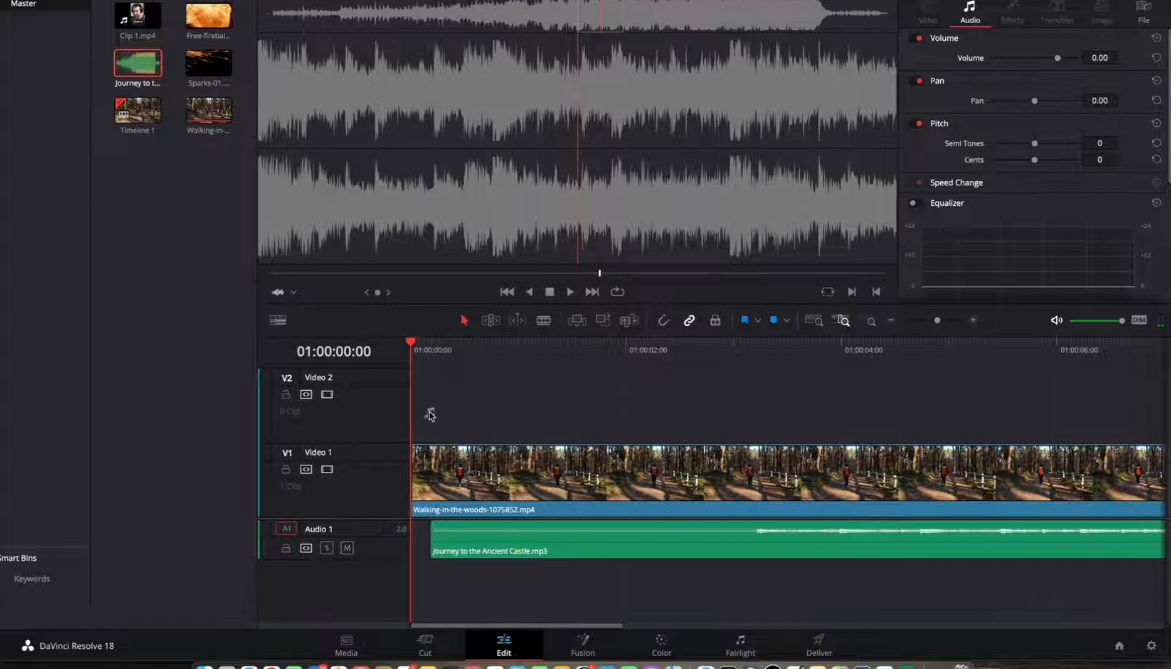1171x669 pixels.
Task: Toggle the Pan section enable dot
Action: (x=919, y=81)
